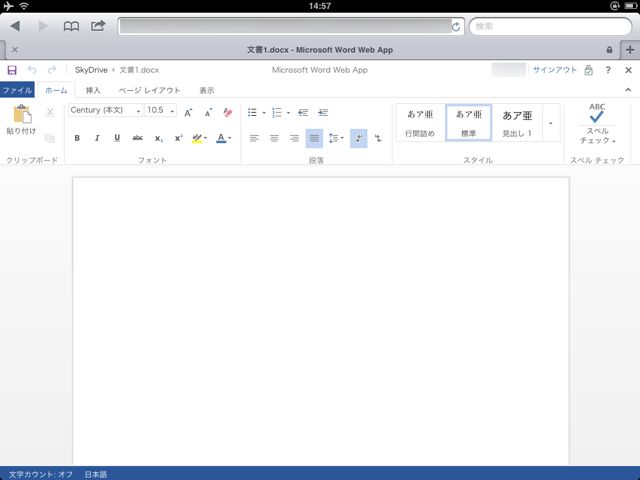Insert a numbered list
Screen dimensions: 640x480
pos(277,113)
